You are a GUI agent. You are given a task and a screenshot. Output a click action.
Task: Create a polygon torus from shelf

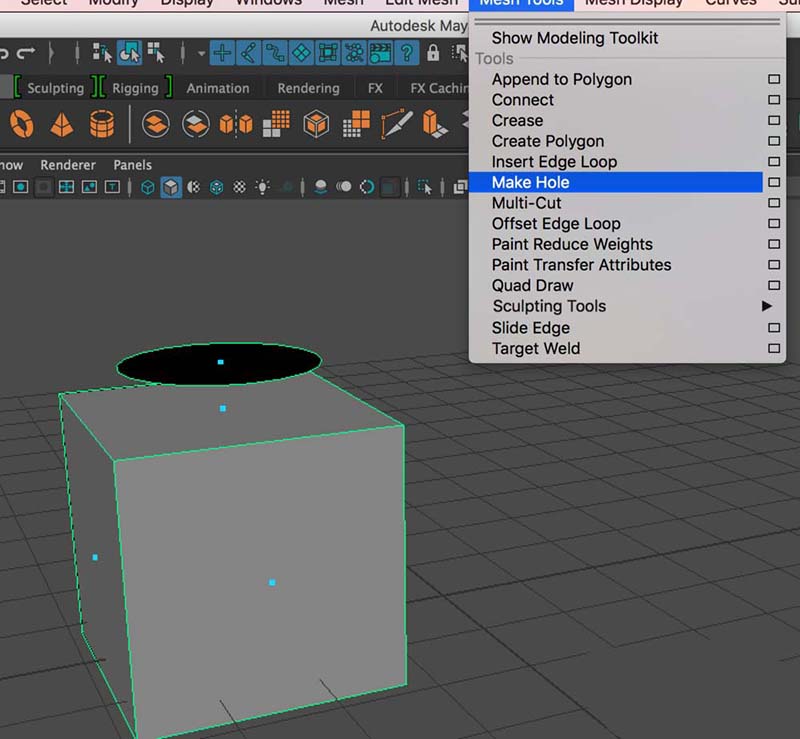(x=22, y=124)
